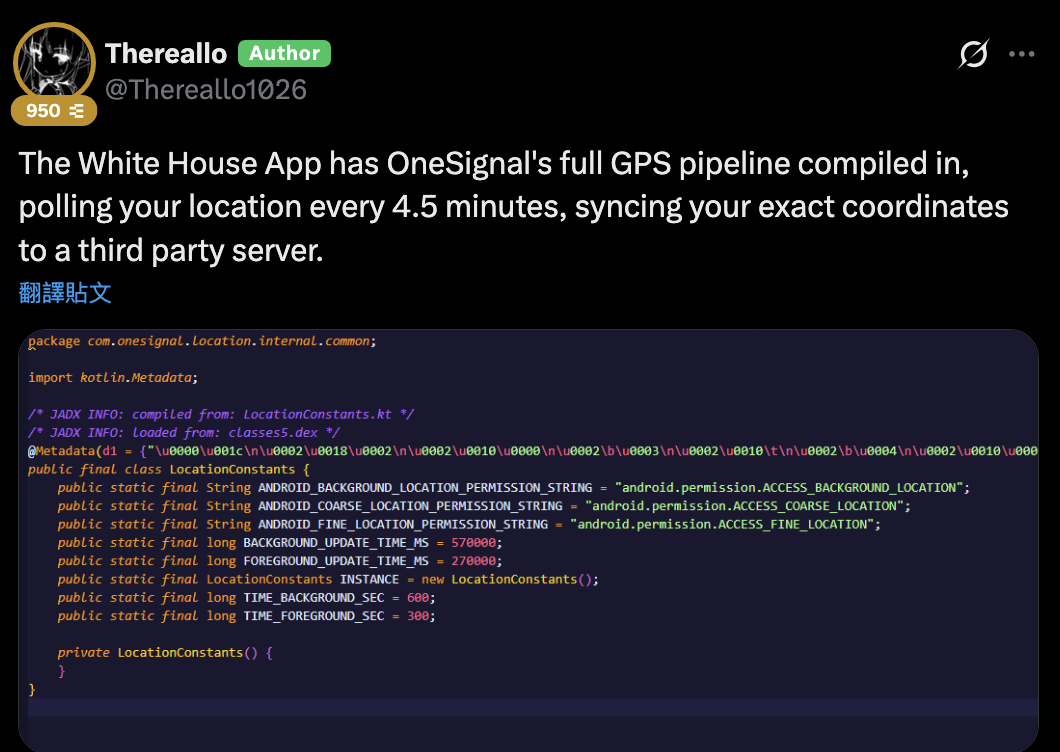This screenshot has height=752, width=1060.
Task: Click the import kotlin.Metadata line
Action: click(x=113, y=377)
